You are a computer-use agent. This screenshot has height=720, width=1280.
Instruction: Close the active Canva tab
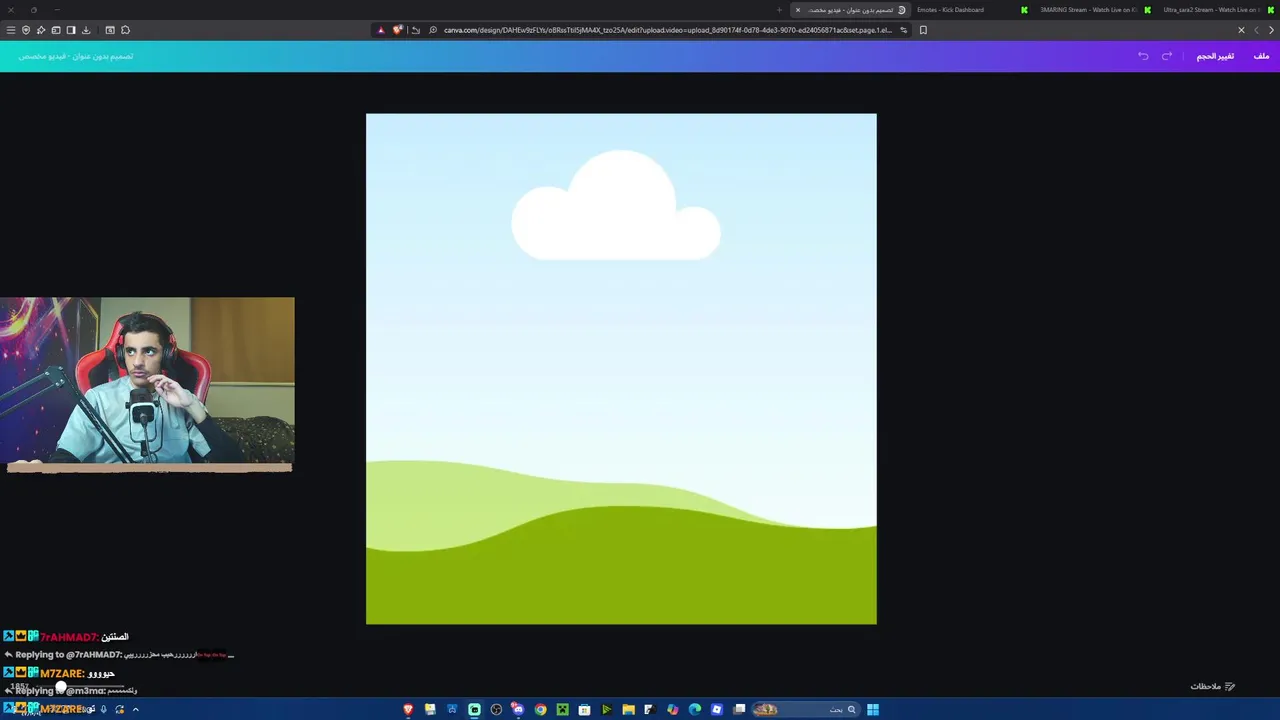[x=797, y=10]
